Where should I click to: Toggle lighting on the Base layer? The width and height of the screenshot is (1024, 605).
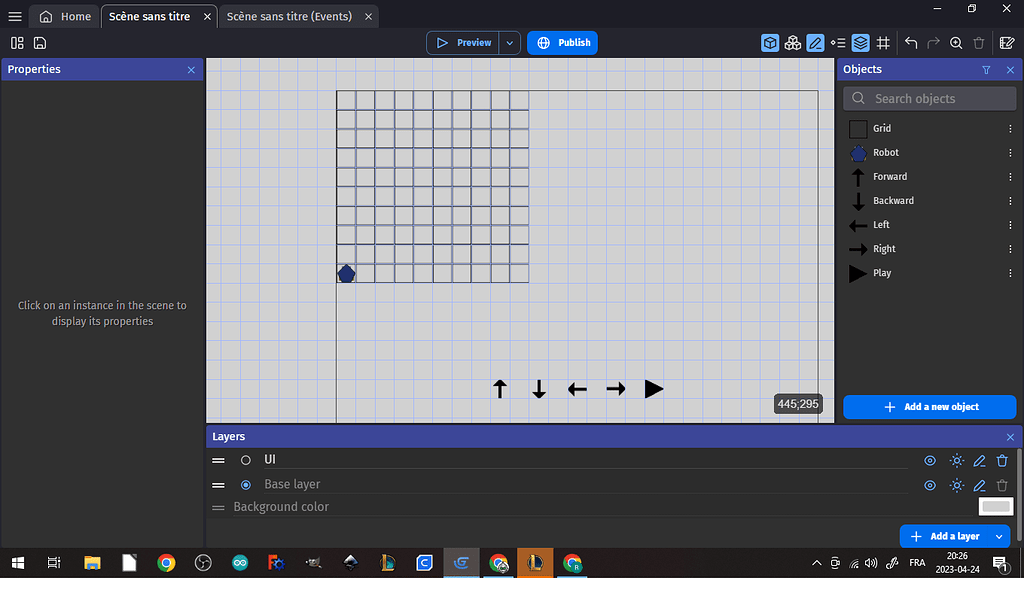[957, 485]
